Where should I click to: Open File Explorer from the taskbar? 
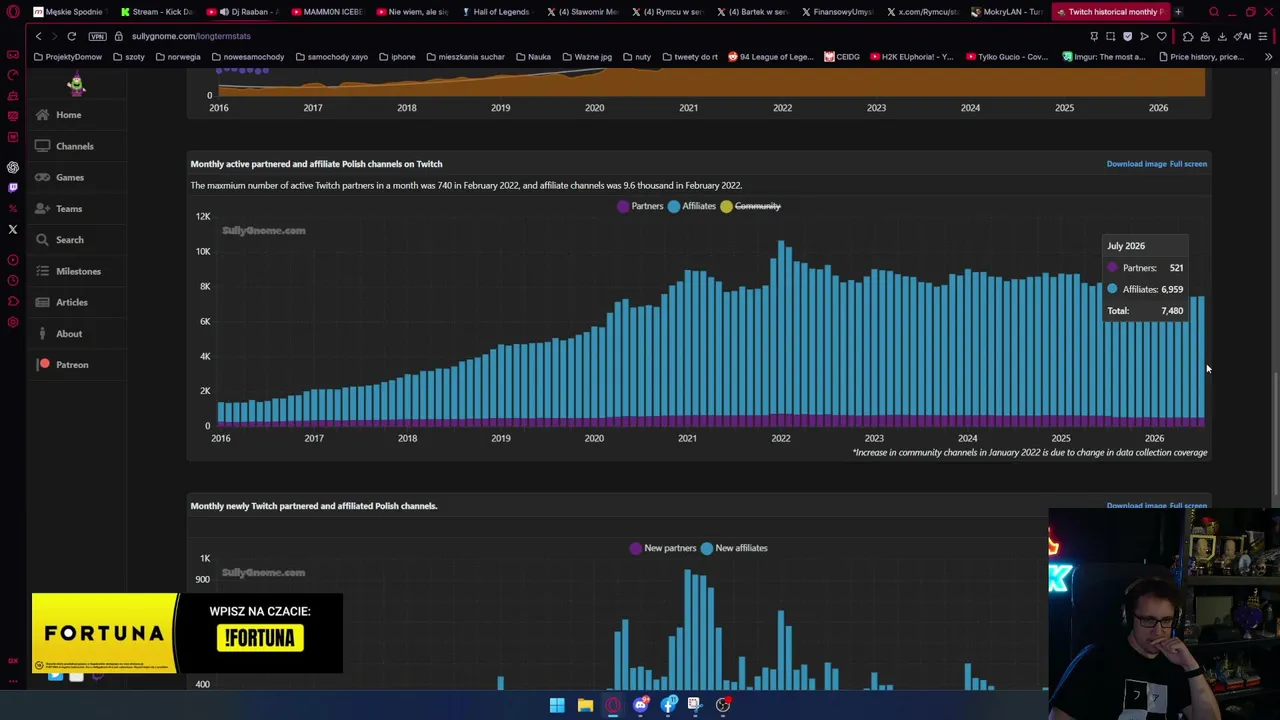coord(585,705)
